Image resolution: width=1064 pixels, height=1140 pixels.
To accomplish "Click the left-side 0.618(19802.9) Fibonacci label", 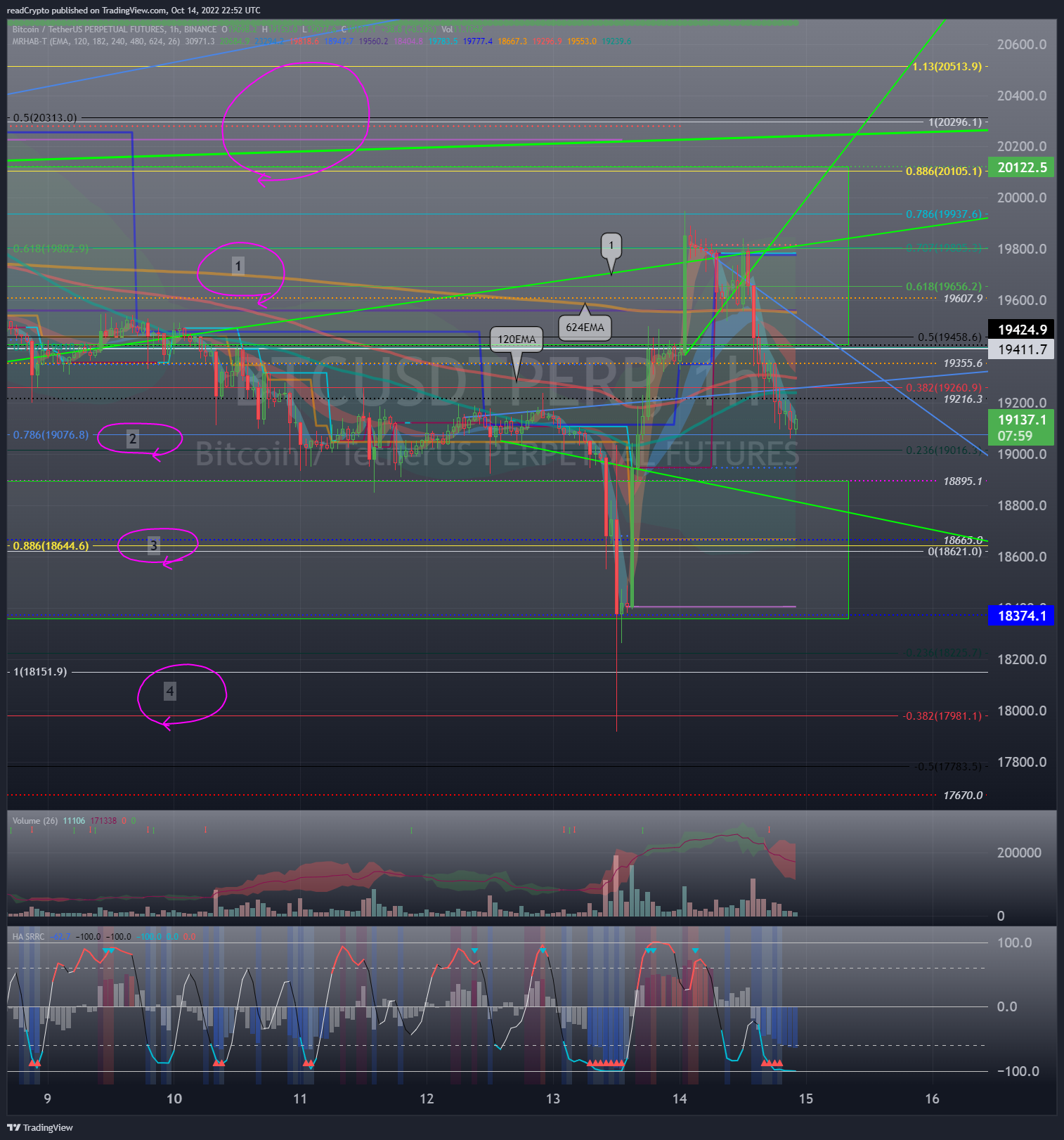I will pyautogui.click(x=51, y=249).
